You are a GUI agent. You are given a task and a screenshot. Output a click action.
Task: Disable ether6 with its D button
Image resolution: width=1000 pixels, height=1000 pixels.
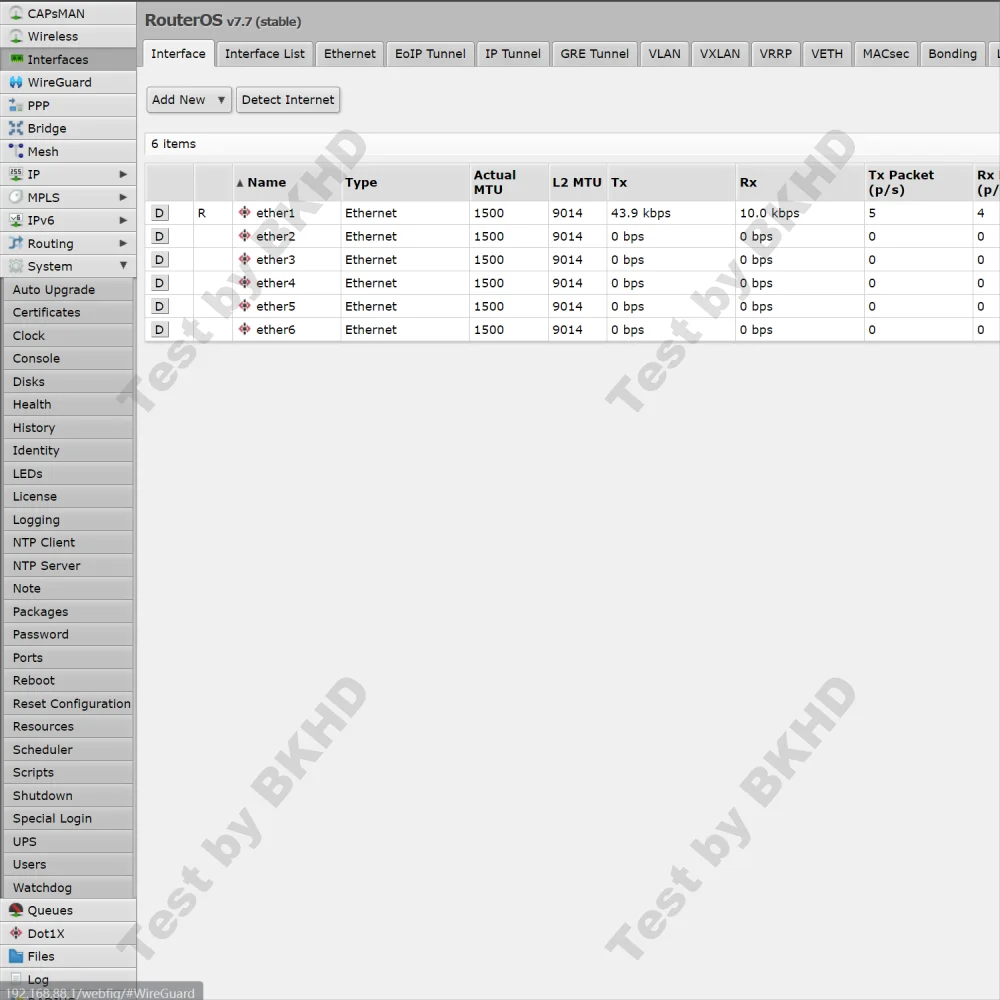coord(159,330)
